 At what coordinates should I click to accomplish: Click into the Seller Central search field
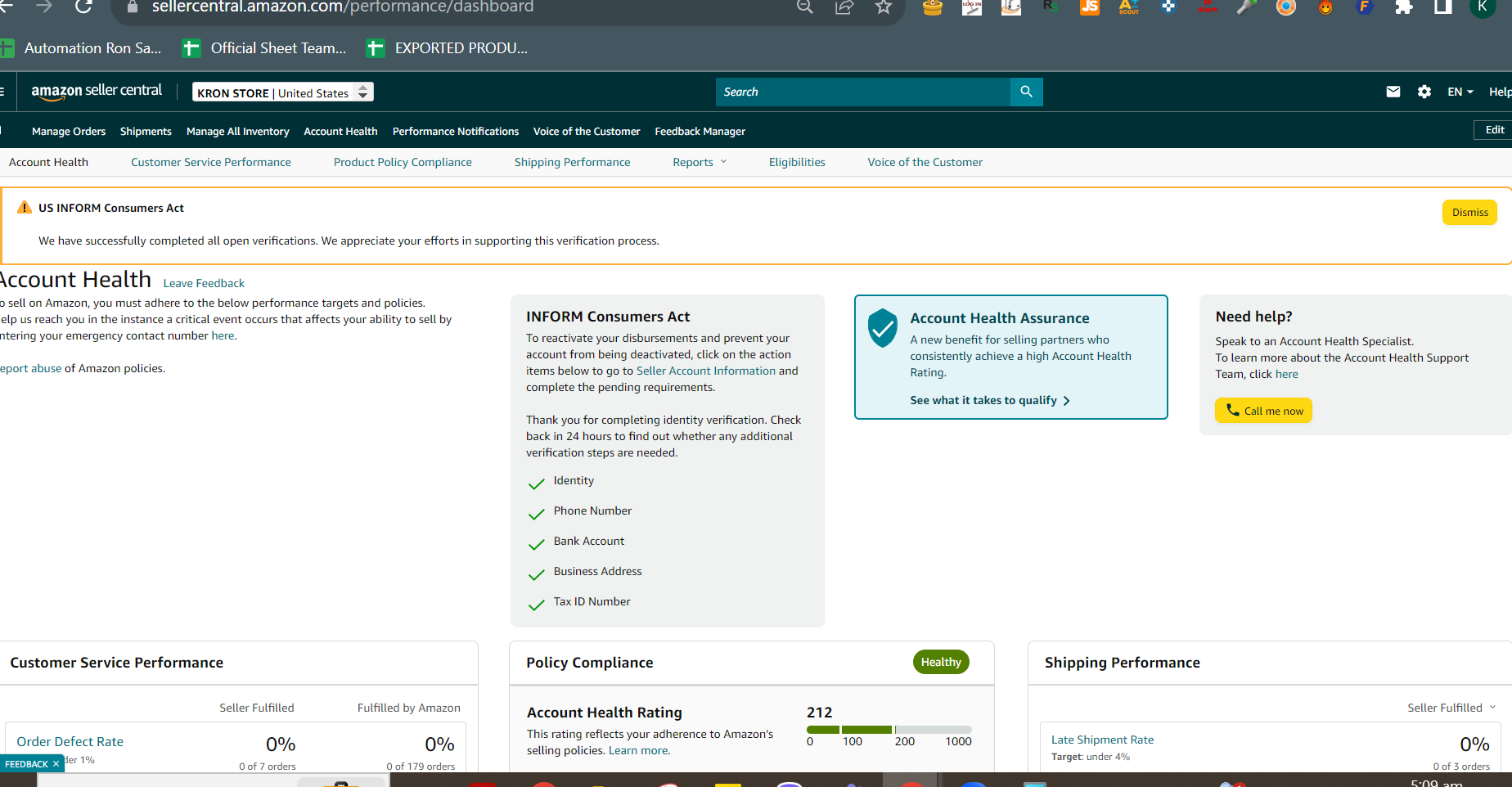(863, 92)
